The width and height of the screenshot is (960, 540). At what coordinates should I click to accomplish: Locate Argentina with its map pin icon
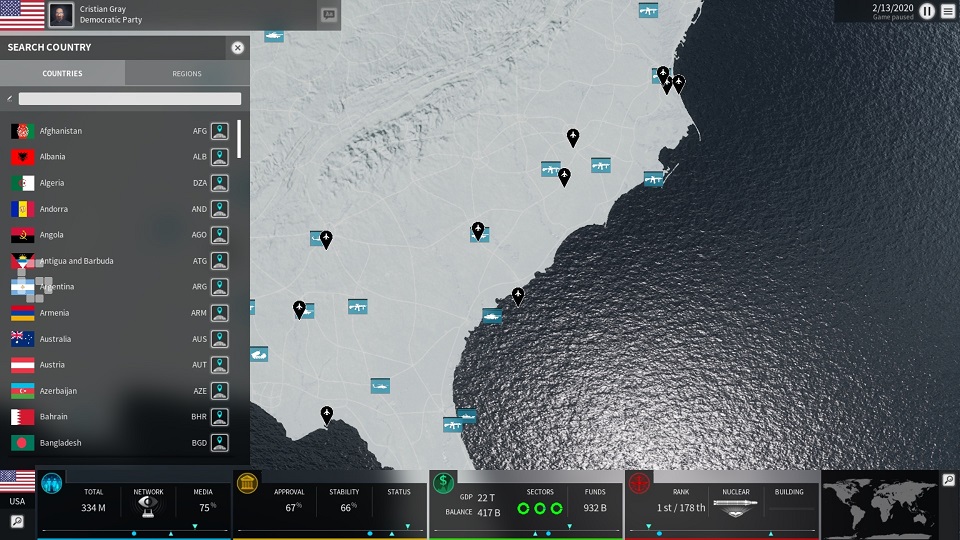pos(220,287)
